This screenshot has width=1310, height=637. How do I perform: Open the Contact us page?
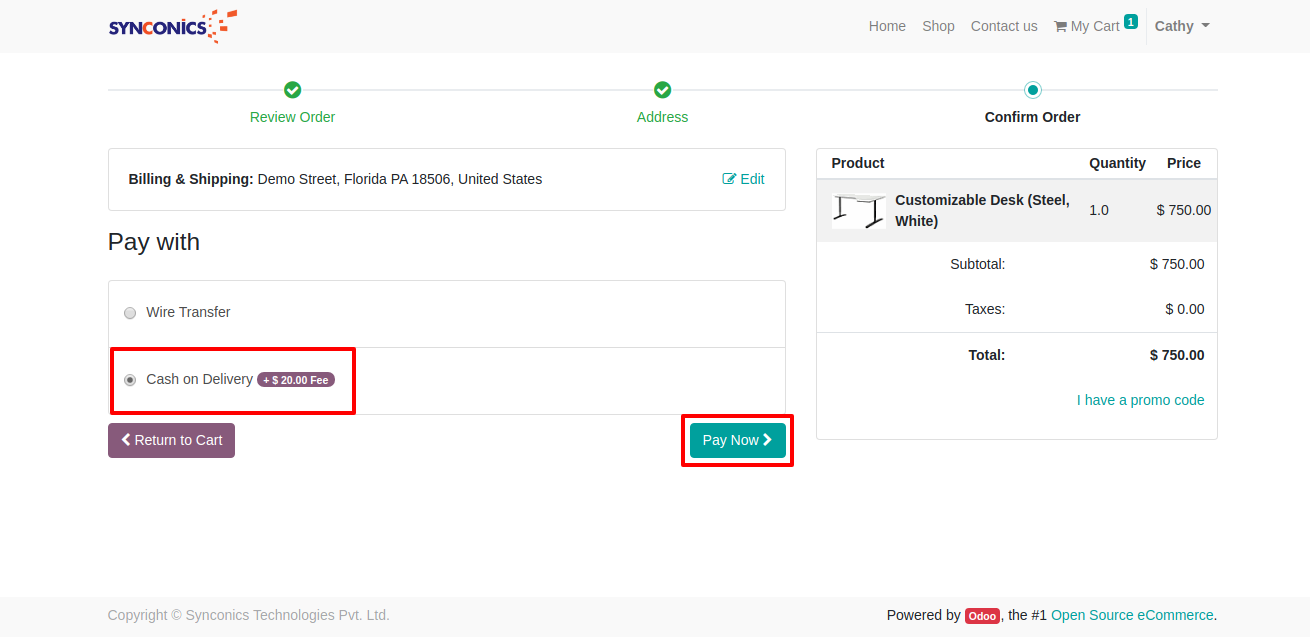[1004, 26]
